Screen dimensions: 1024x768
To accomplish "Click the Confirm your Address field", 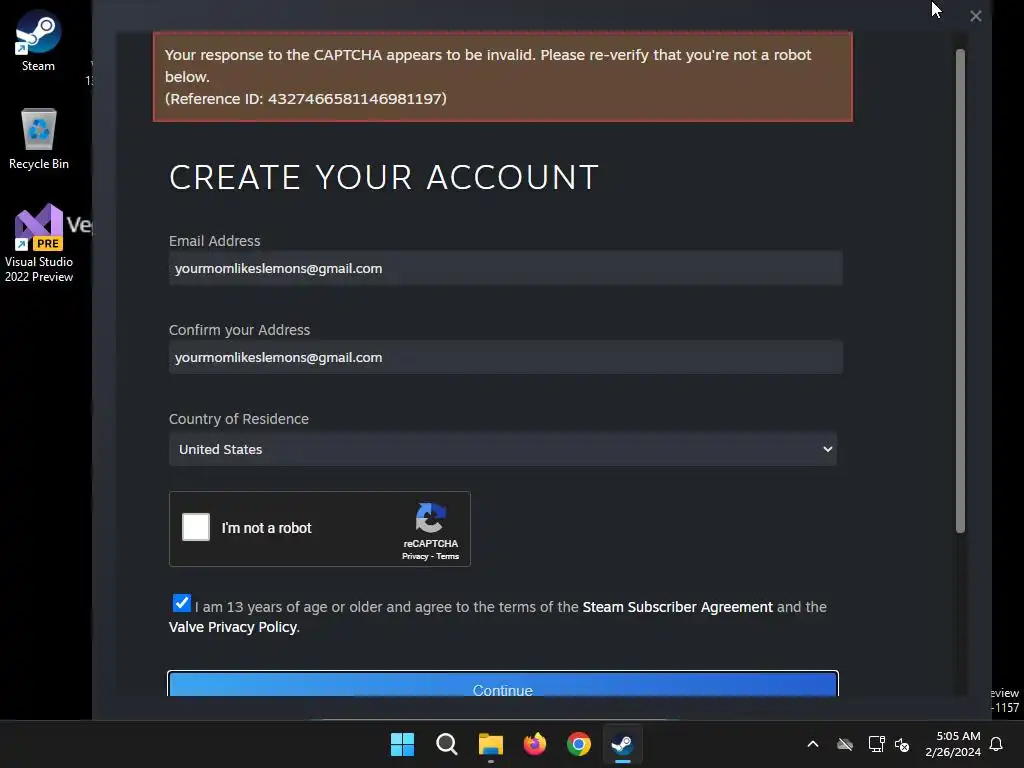I will pyautogui.click(x=505, y=357).
